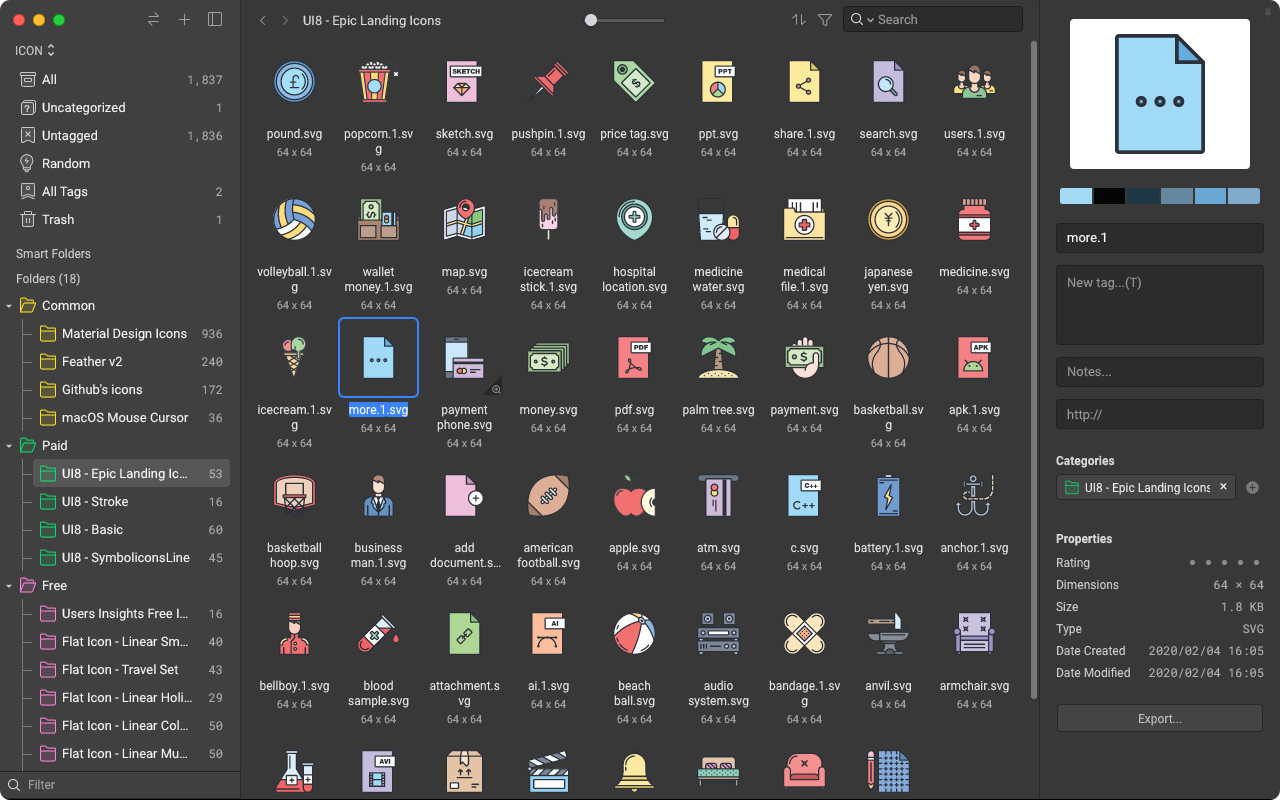Select the map.svg icon
Image resolution: width=1280 pixels, height=800 pixels.
464,220
